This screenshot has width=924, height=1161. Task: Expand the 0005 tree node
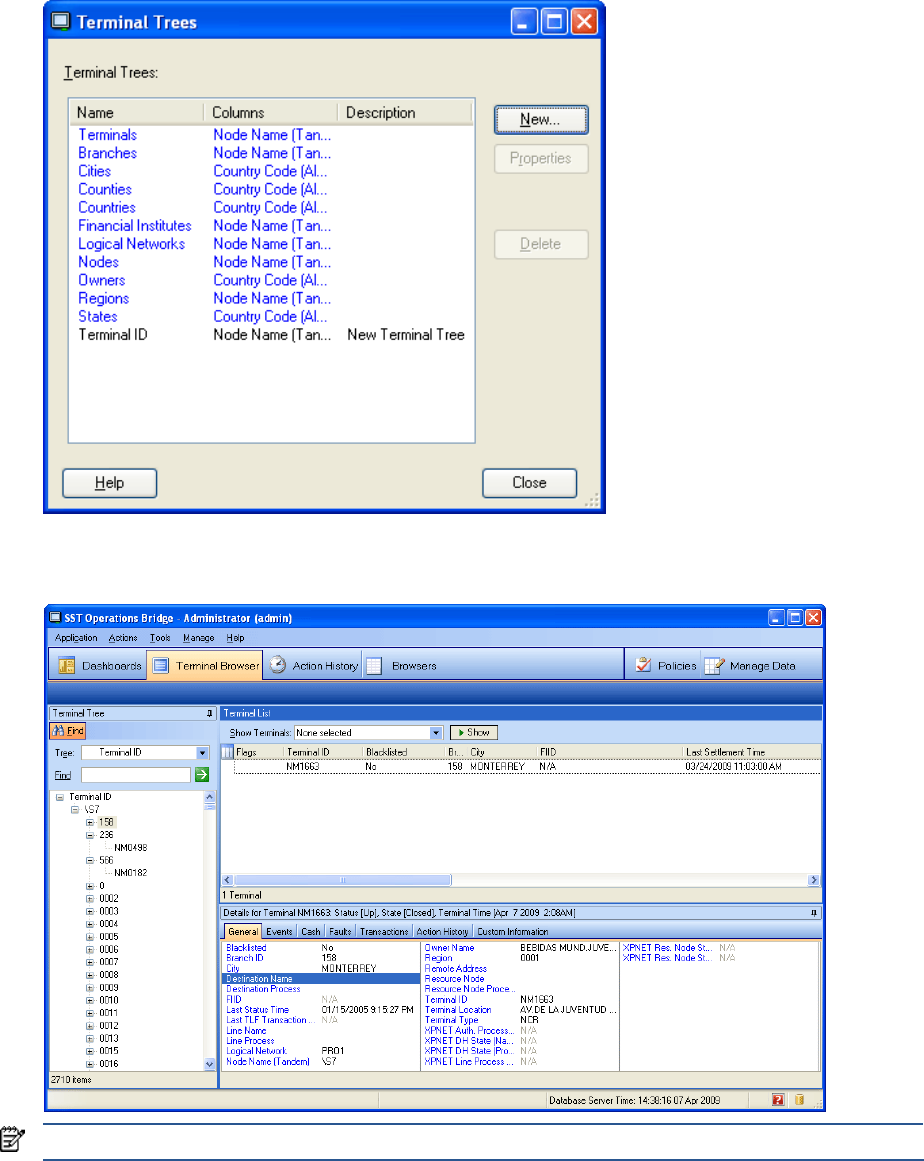click(x=90, y=937)
